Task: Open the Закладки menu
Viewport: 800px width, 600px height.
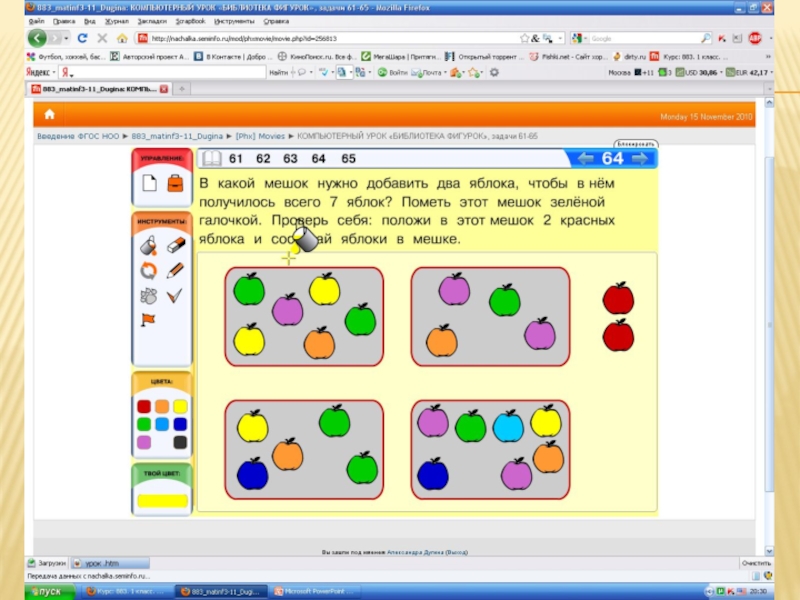Action: (152, 21)
